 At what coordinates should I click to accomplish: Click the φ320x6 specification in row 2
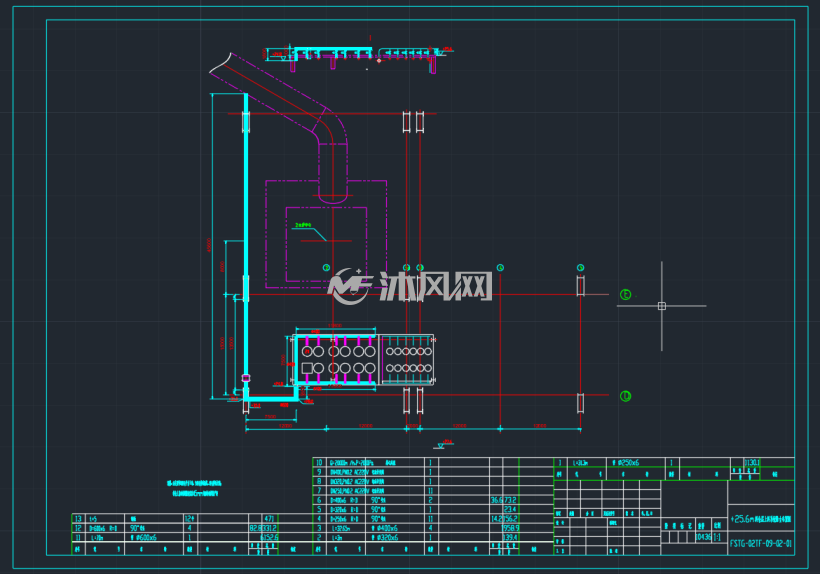click(384, 537)
